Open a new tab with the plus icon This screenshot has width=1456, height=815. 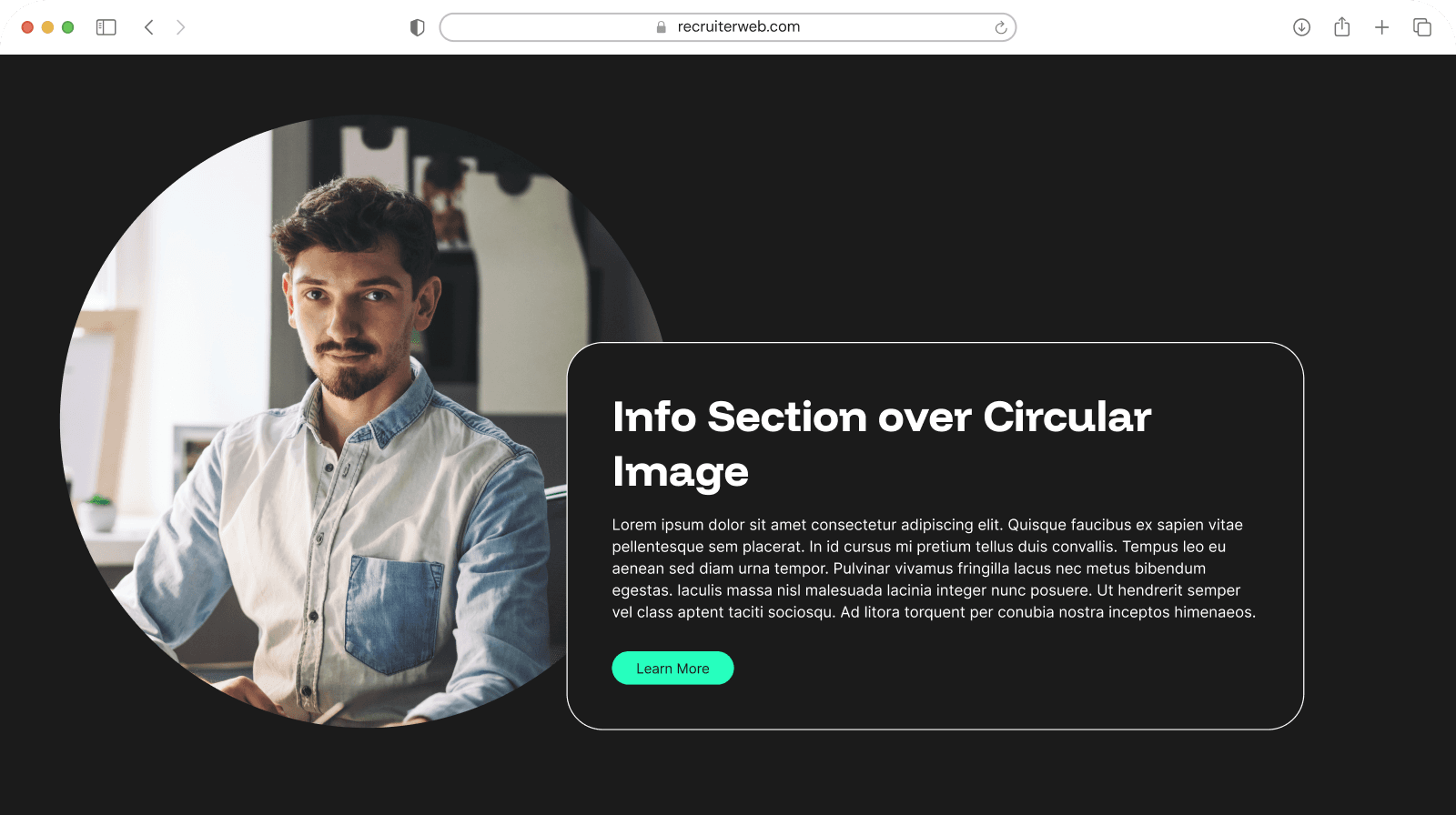tap(1381, 27)
